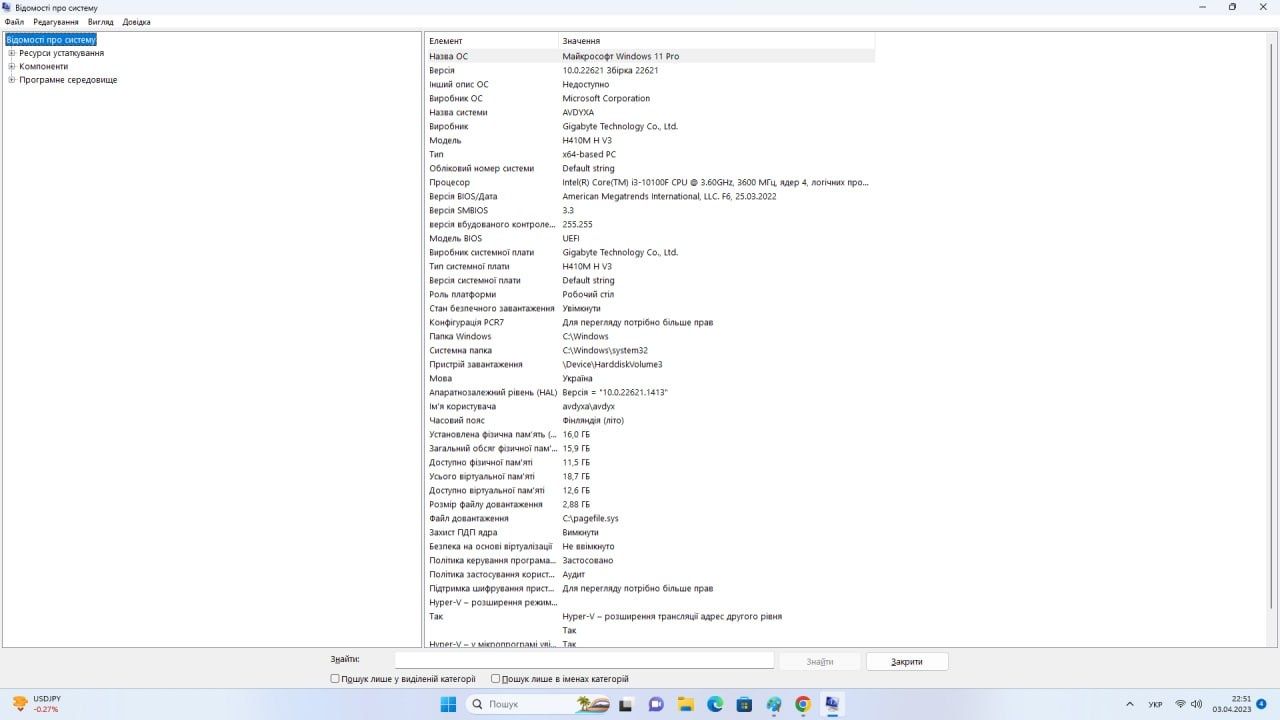Open the Windows Start menu
The width and height of the screenshot is (1280, 720).
pos(449,704)
